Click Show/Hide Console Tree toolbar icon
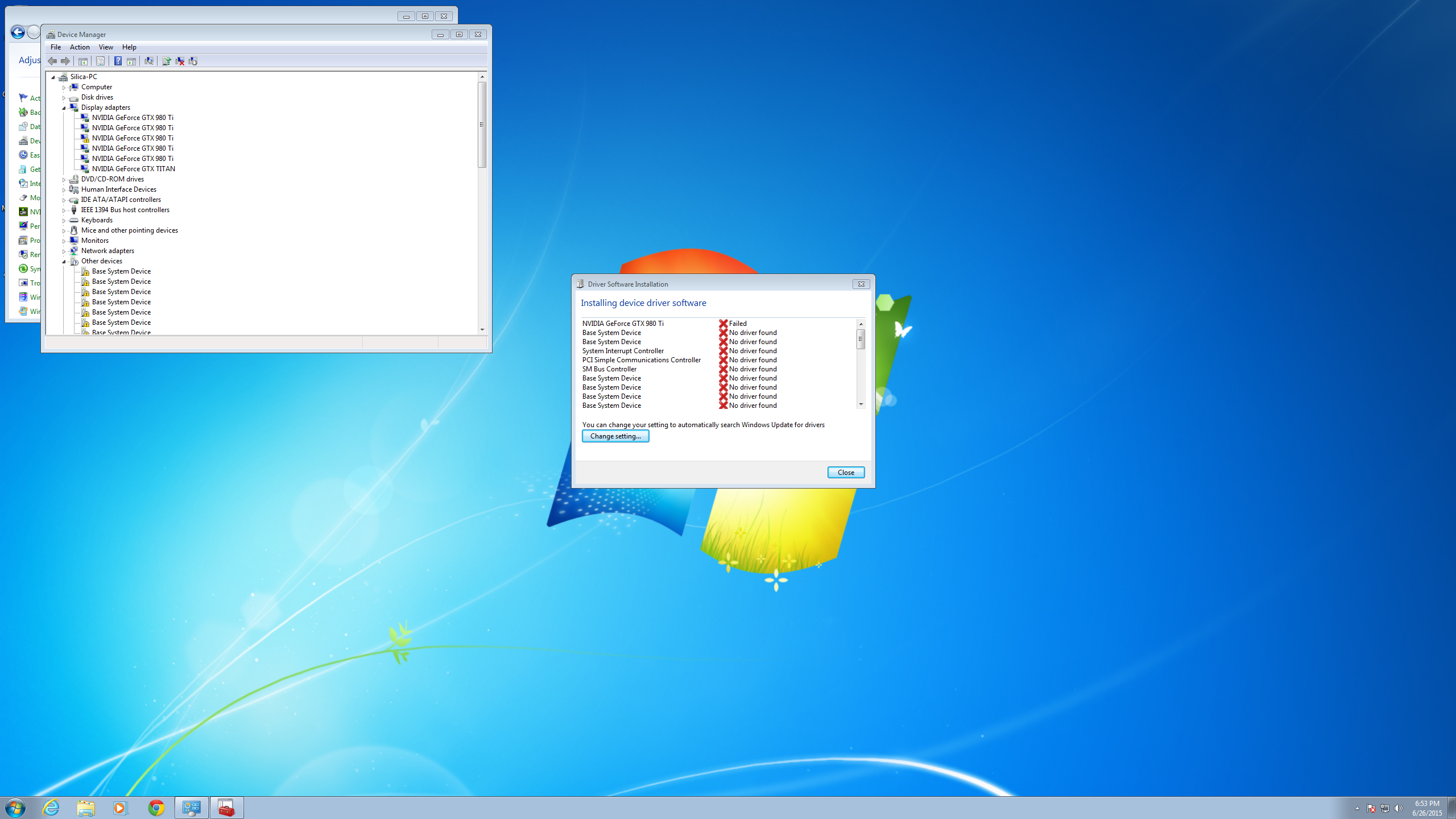The height and width of the screenshot is (819, 1456). pos(83,61)
